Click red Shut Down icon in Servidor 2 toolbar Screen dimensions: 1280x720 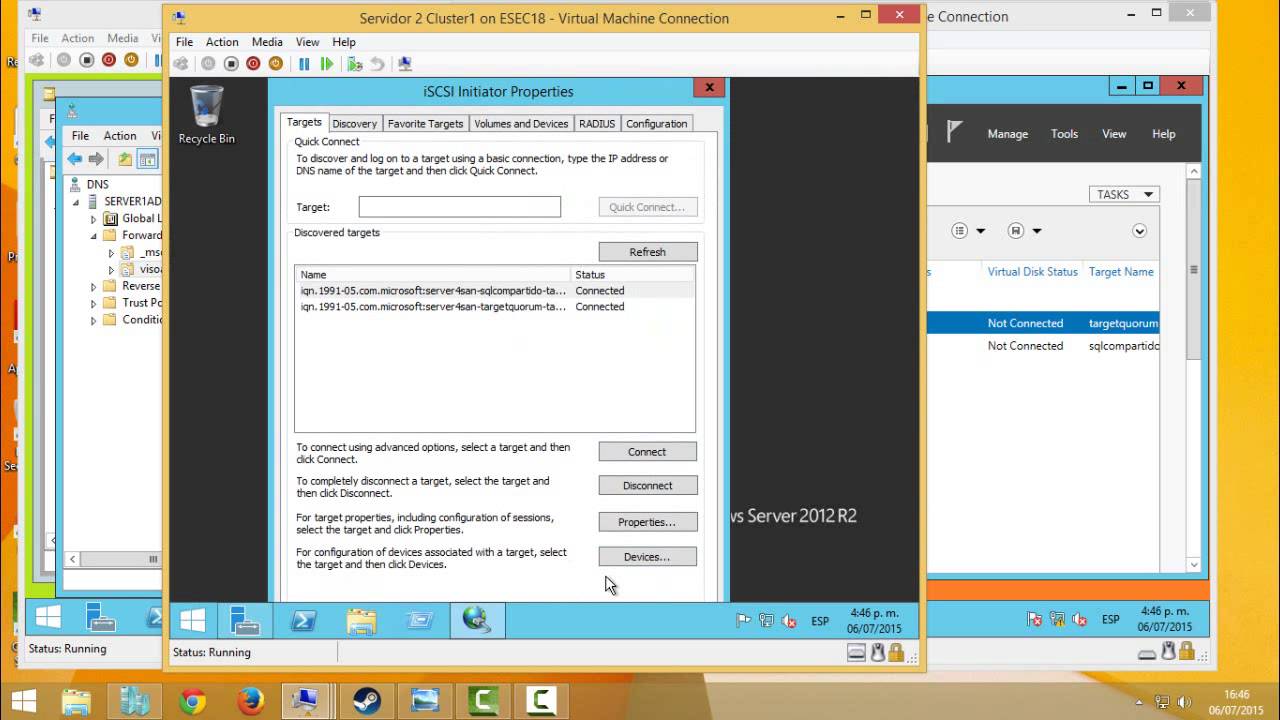[253, 63]
